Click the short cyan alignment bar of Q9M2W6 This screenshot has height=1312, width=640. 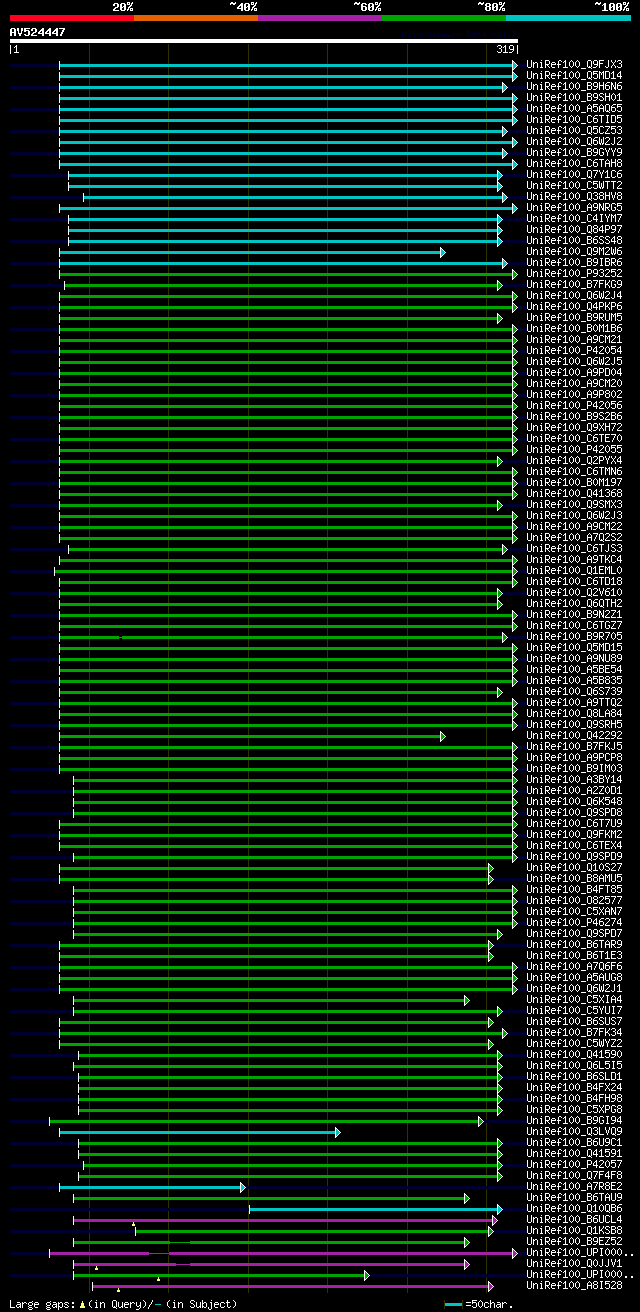point(252,252)
